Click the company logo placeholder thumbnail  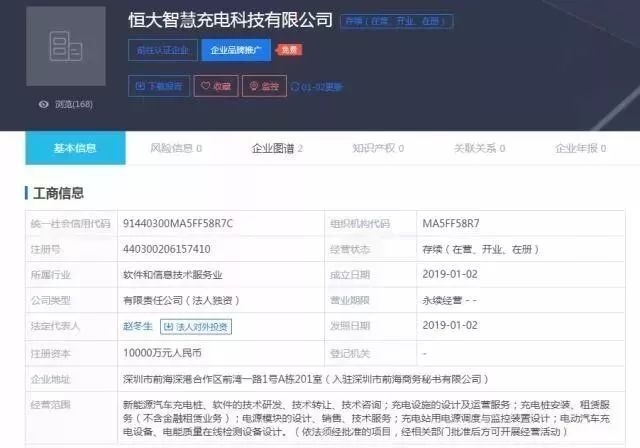[66, 46]
